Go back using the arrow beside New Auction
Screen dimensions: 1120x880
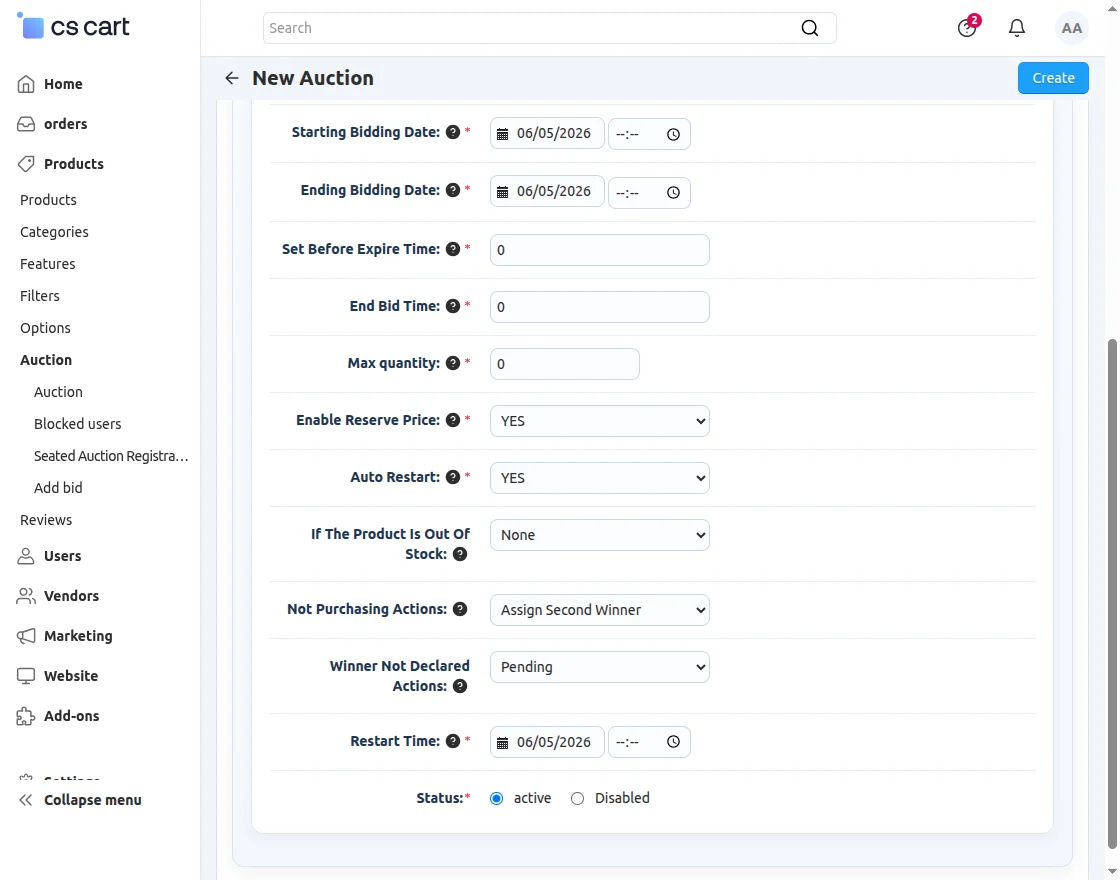coord(231,78)
